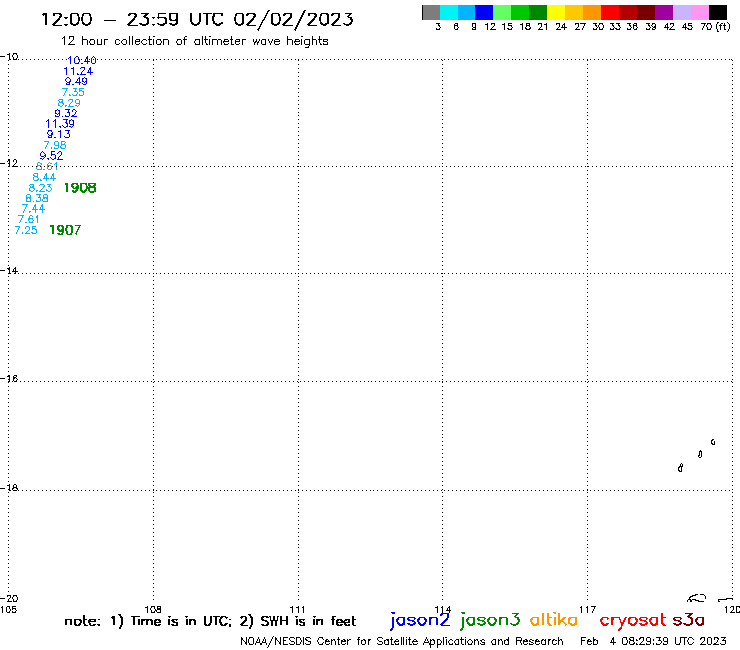Pick the bright red swatch in the scale
The image size is (740, 650).
click(610, 12)
